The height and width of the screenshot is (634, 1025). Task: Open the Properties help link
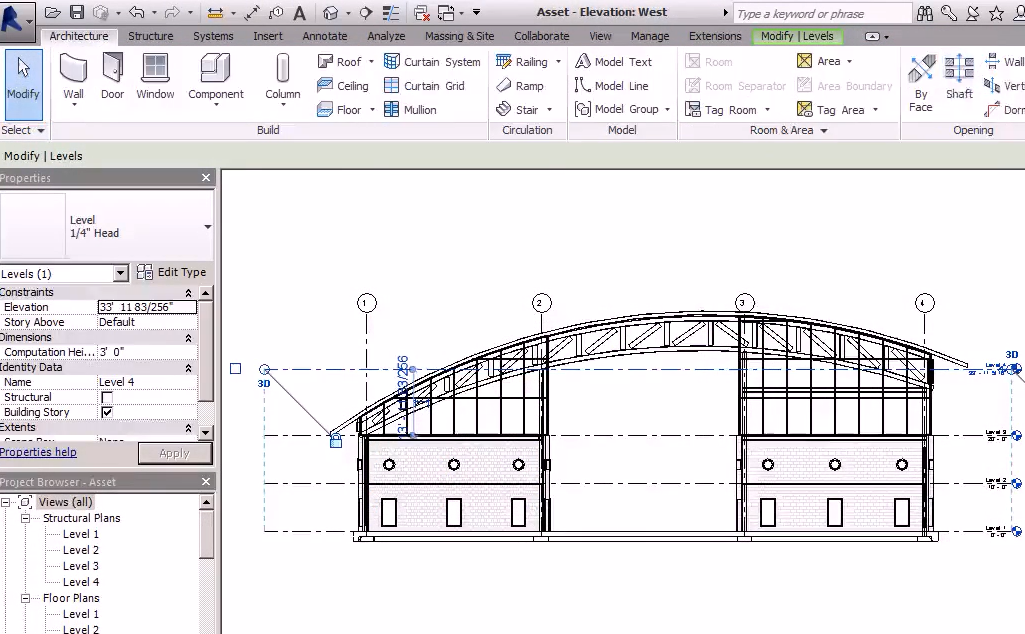pyautogui.click(x=38, y=452)
